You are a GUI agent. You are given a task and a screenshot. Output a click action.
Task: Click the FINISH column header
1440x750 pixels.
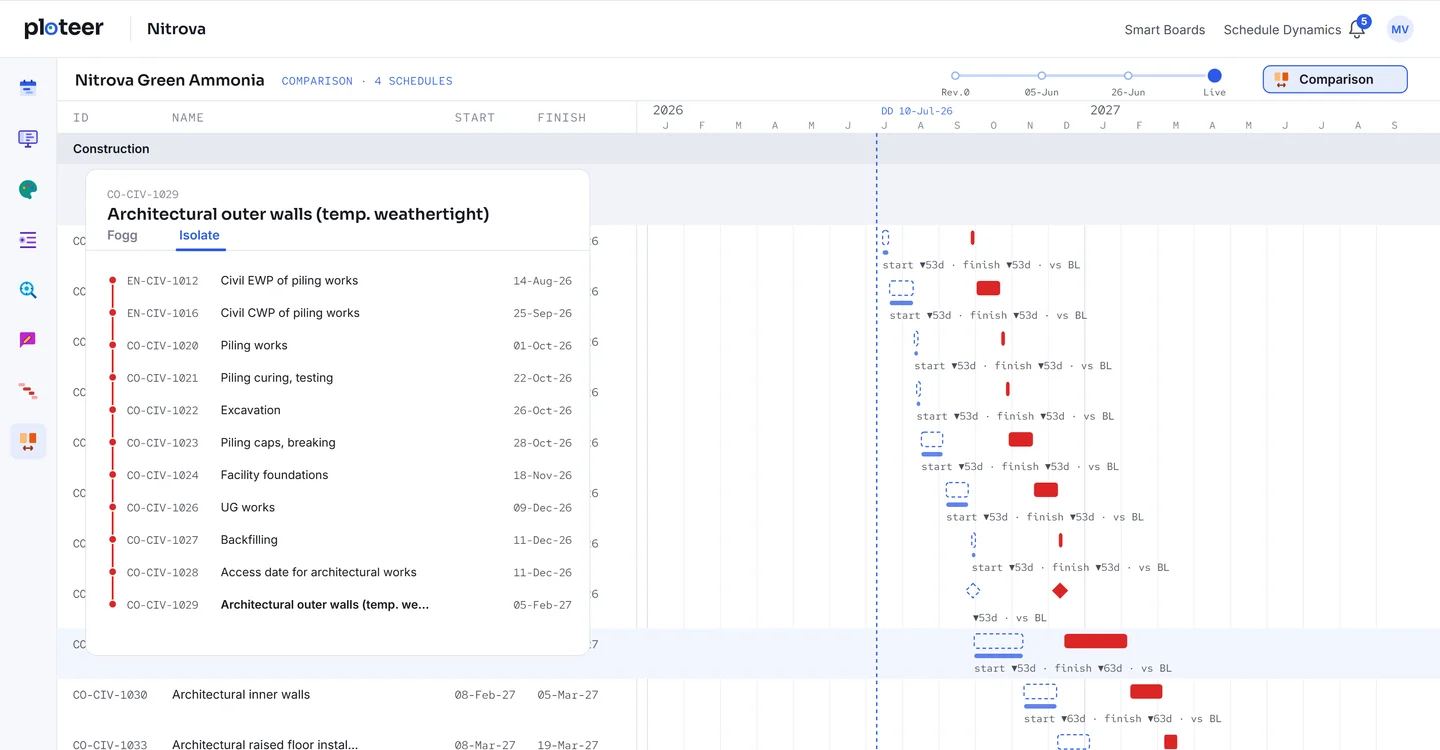(x=562, y=118)
